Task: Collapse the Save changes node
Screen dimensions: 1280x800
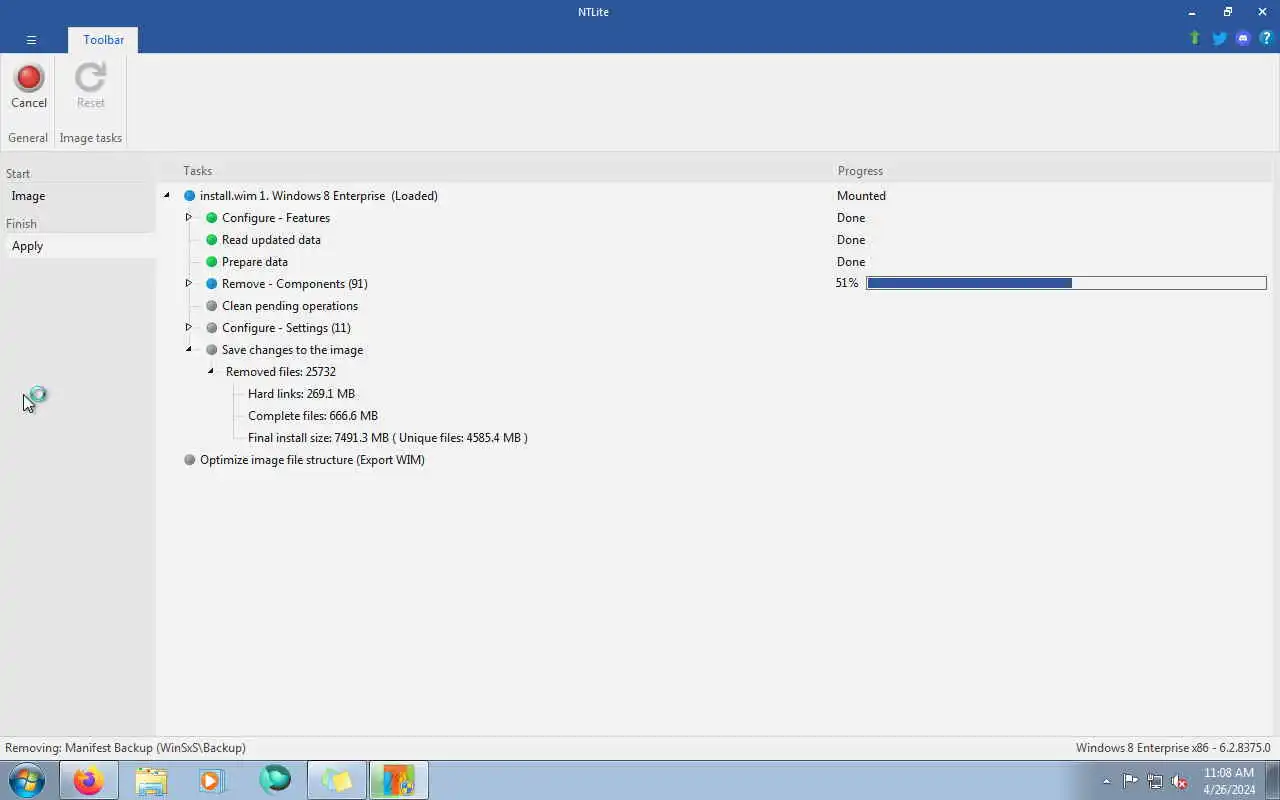Action: pyautogui.click(x=188, y=350)
